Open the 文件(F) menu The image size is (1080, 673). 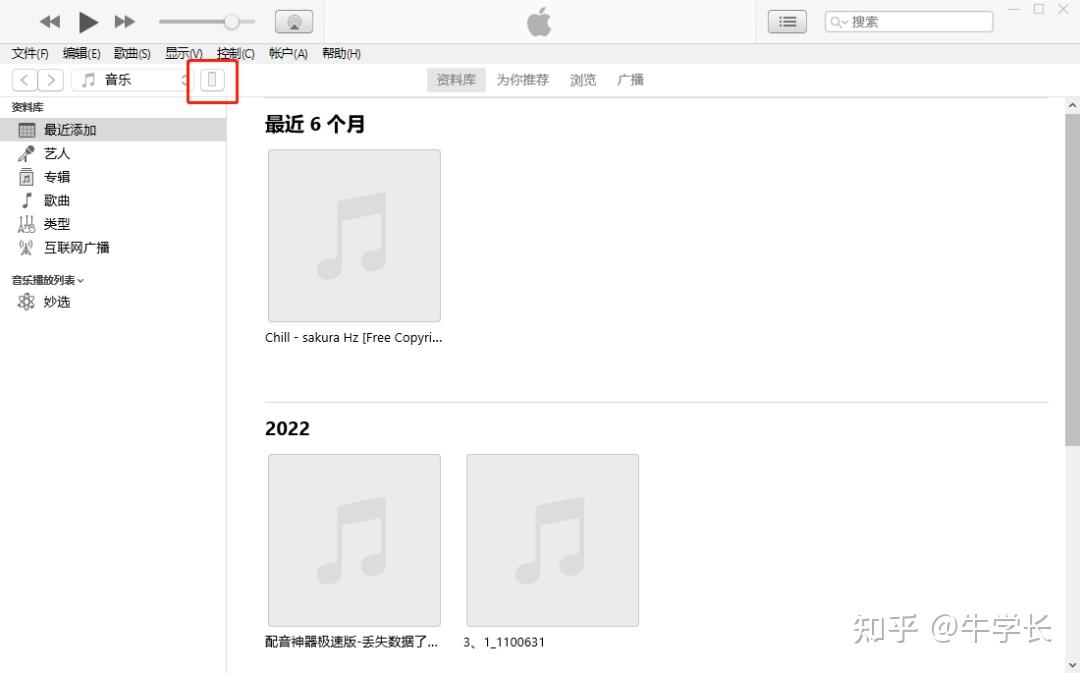(30, 54)
